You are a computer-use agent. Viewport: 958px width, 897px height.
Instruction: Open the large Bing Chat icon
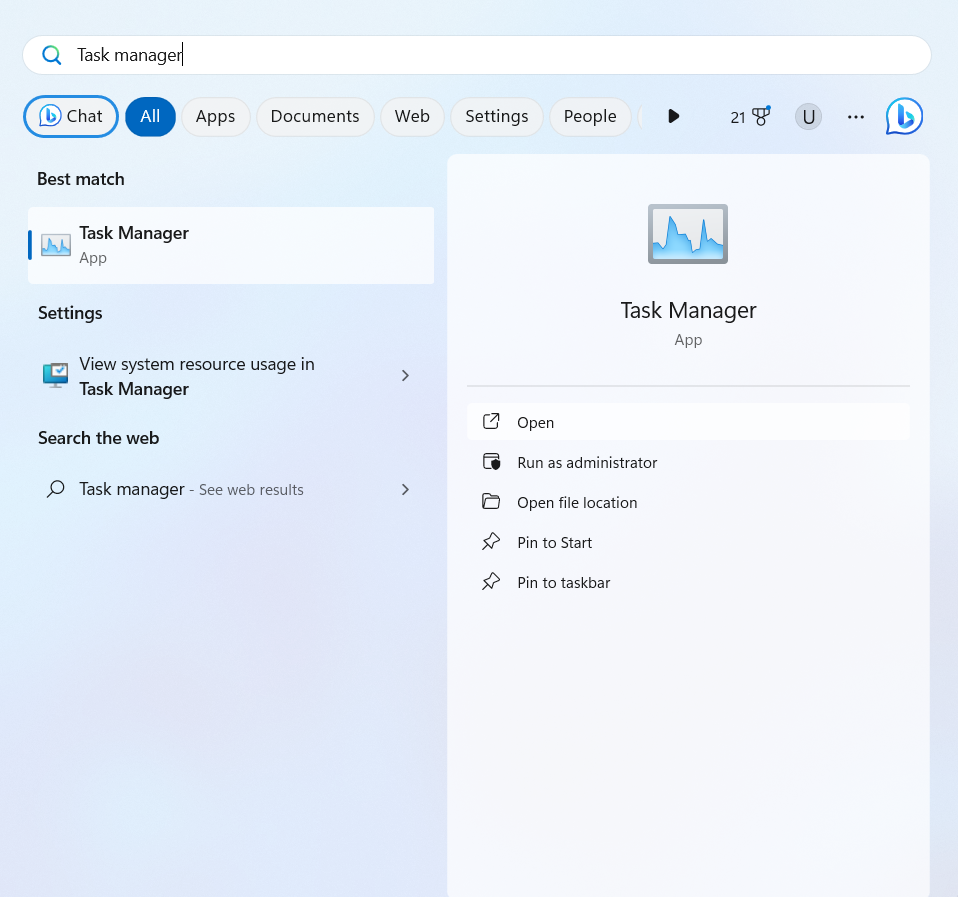point(904,116)
